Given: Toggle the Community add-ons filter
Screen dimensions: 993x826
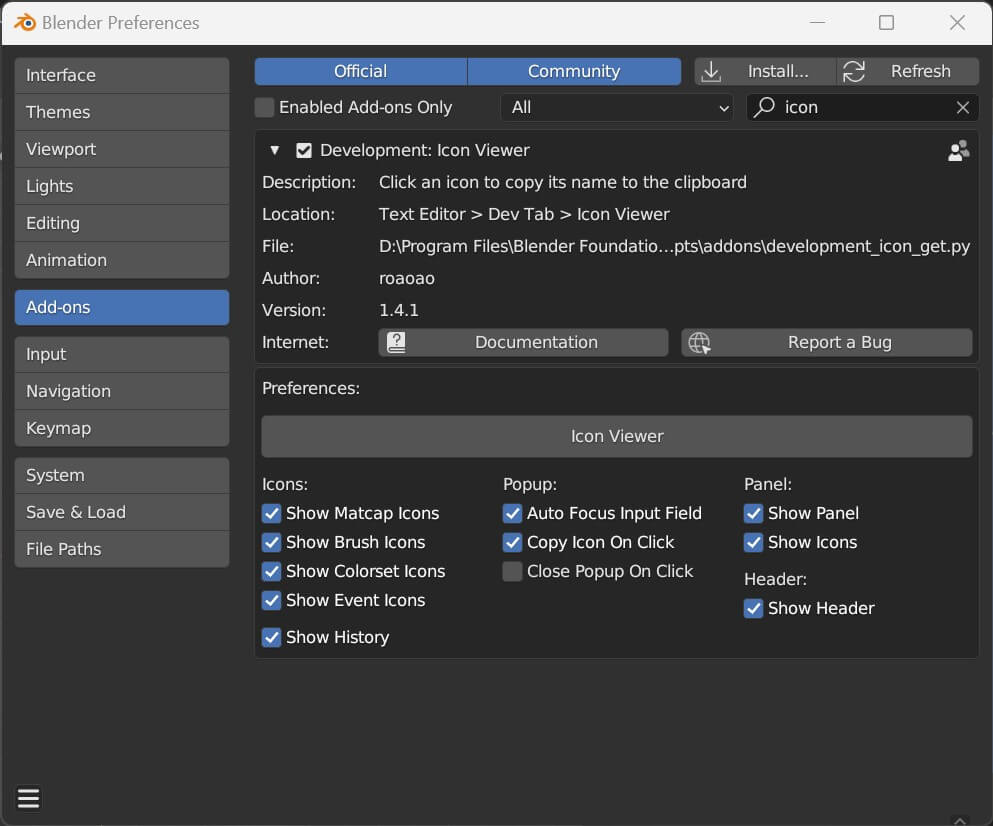Looking at the screenshot, I should (x=574, y=72).
